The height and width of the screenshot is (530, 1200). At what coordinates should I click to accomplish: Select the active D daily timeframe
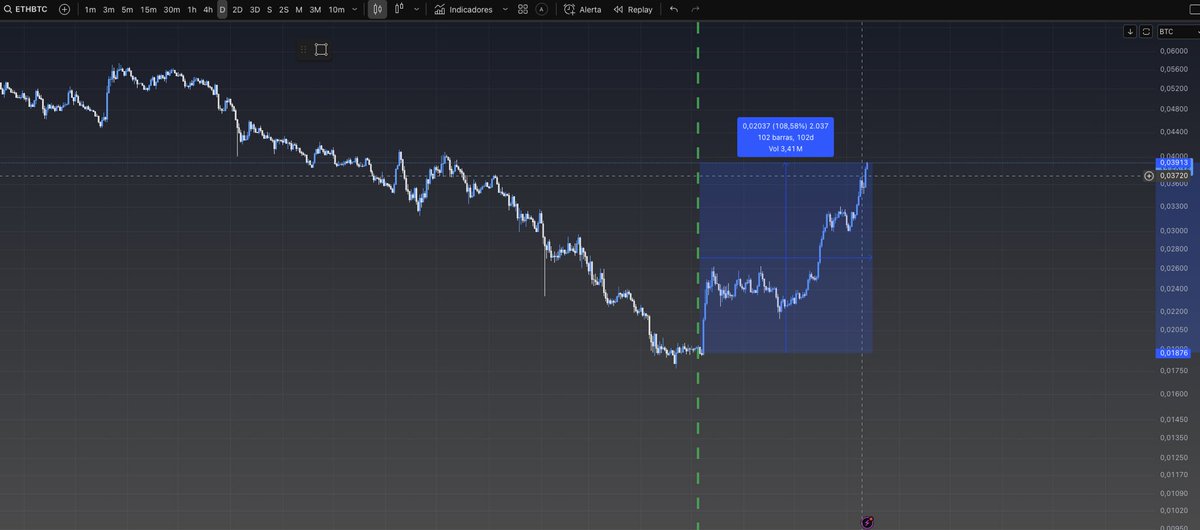click(x=222, y=9)
